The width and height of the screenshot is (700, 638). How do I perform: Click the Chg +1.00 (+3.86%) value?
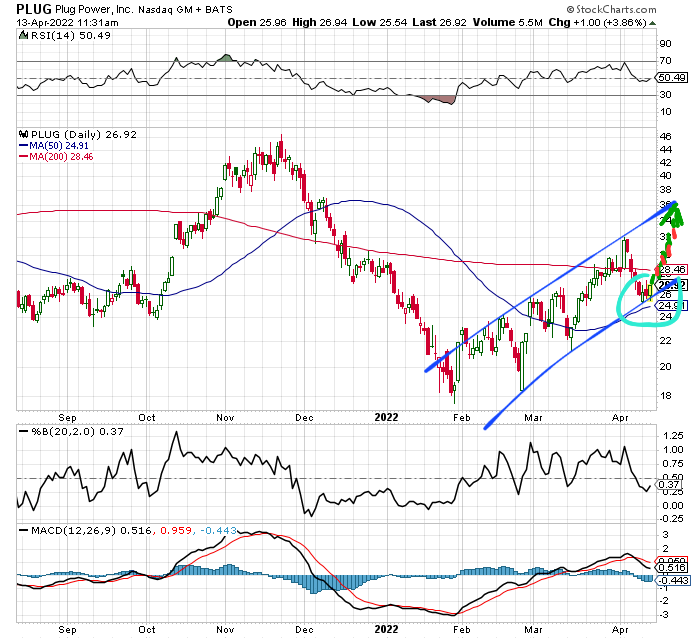pos(597,22)
